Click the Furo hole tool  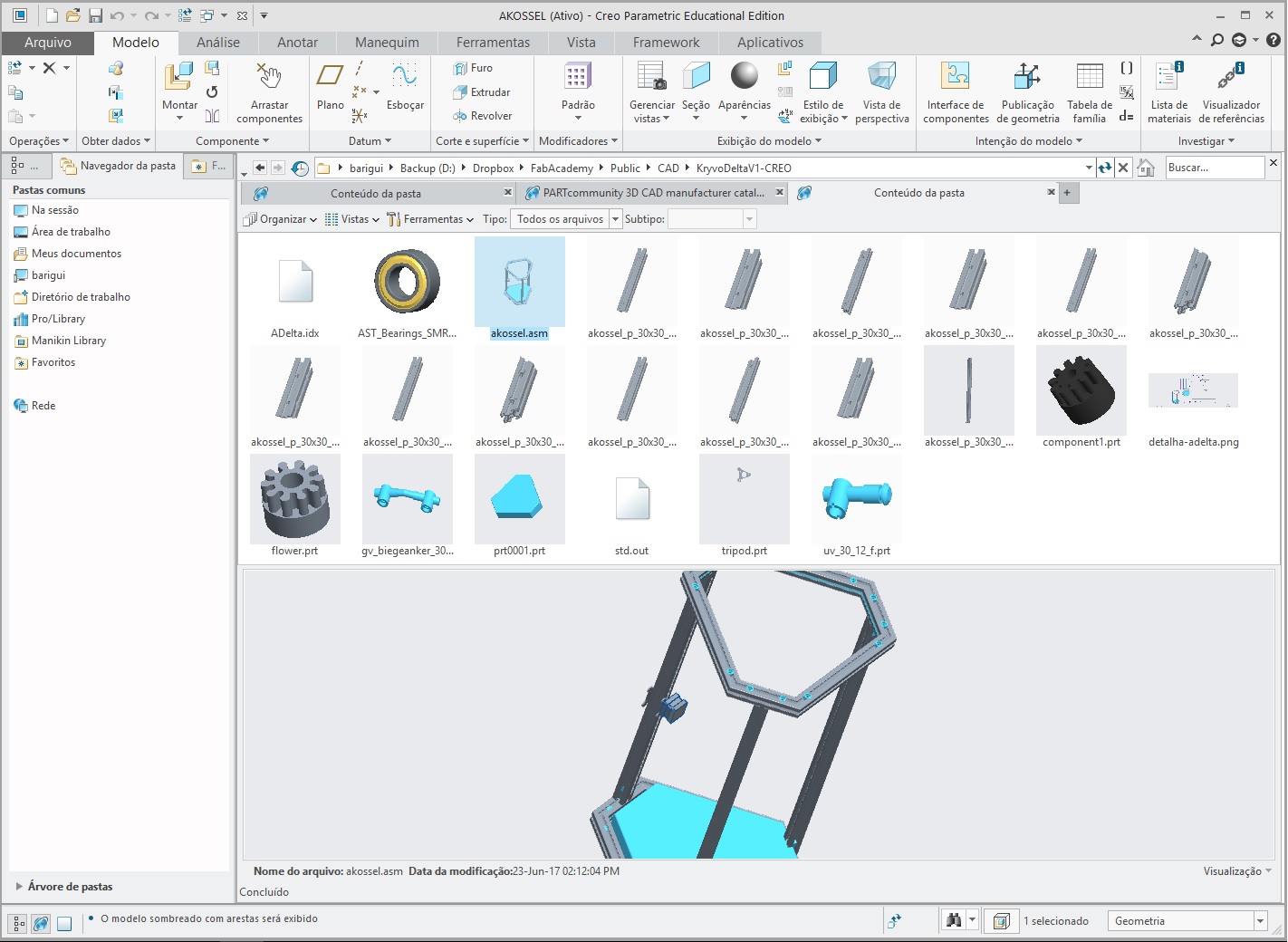pos(474,68)
